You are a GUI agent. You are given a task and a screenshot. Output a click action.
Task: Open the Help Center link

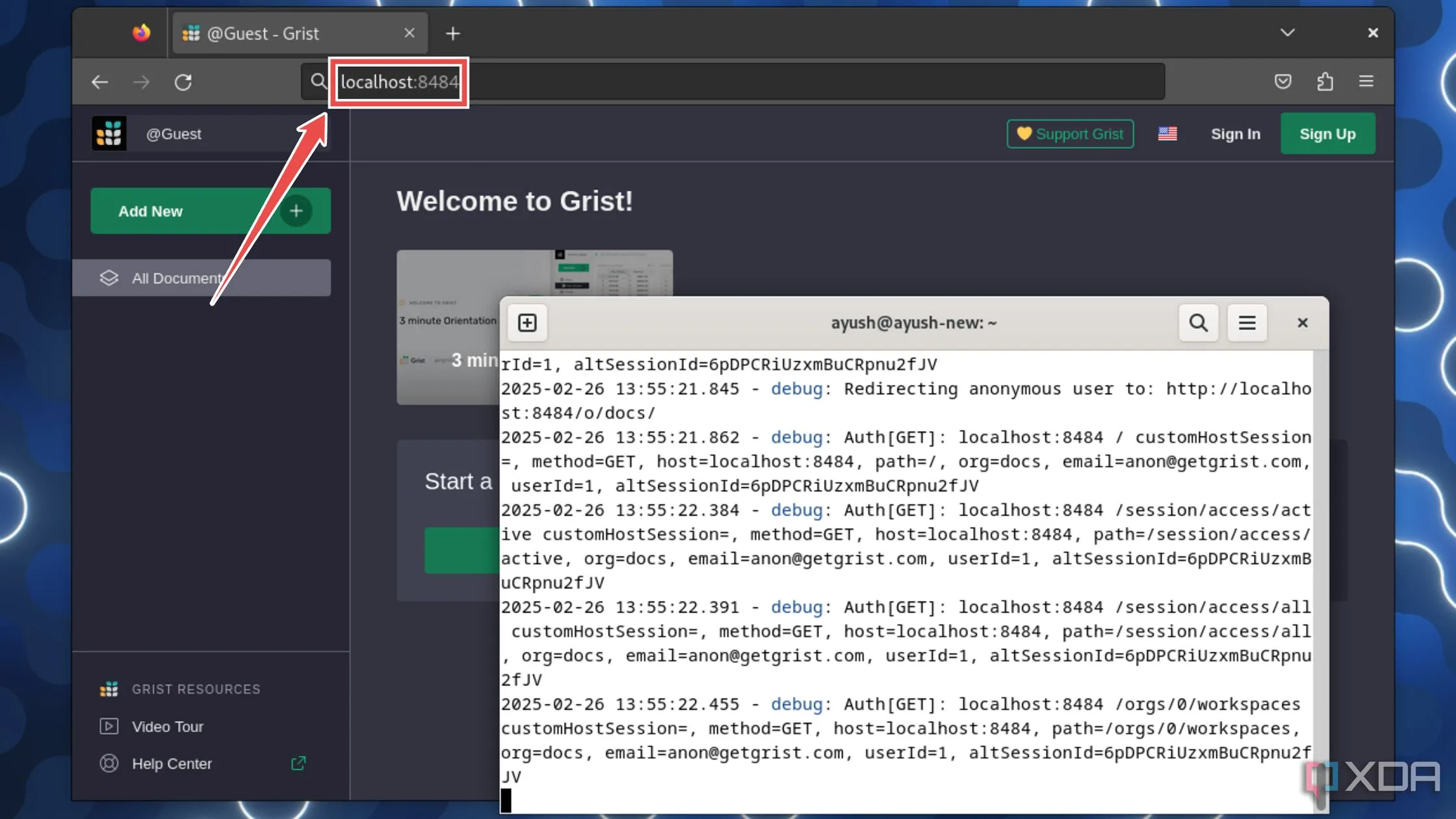pyautogui.click(x=172, y=764)
